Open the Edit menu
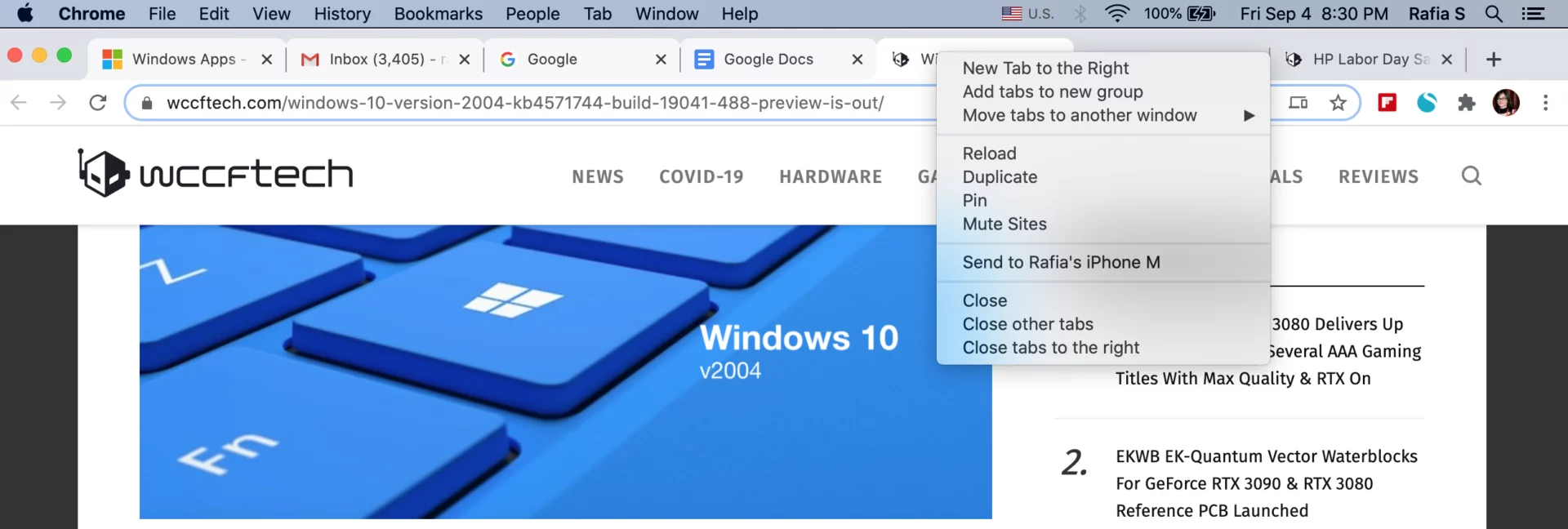This screenshot has width=1568, height=529. pyautogui.click(x=214, y=14)
